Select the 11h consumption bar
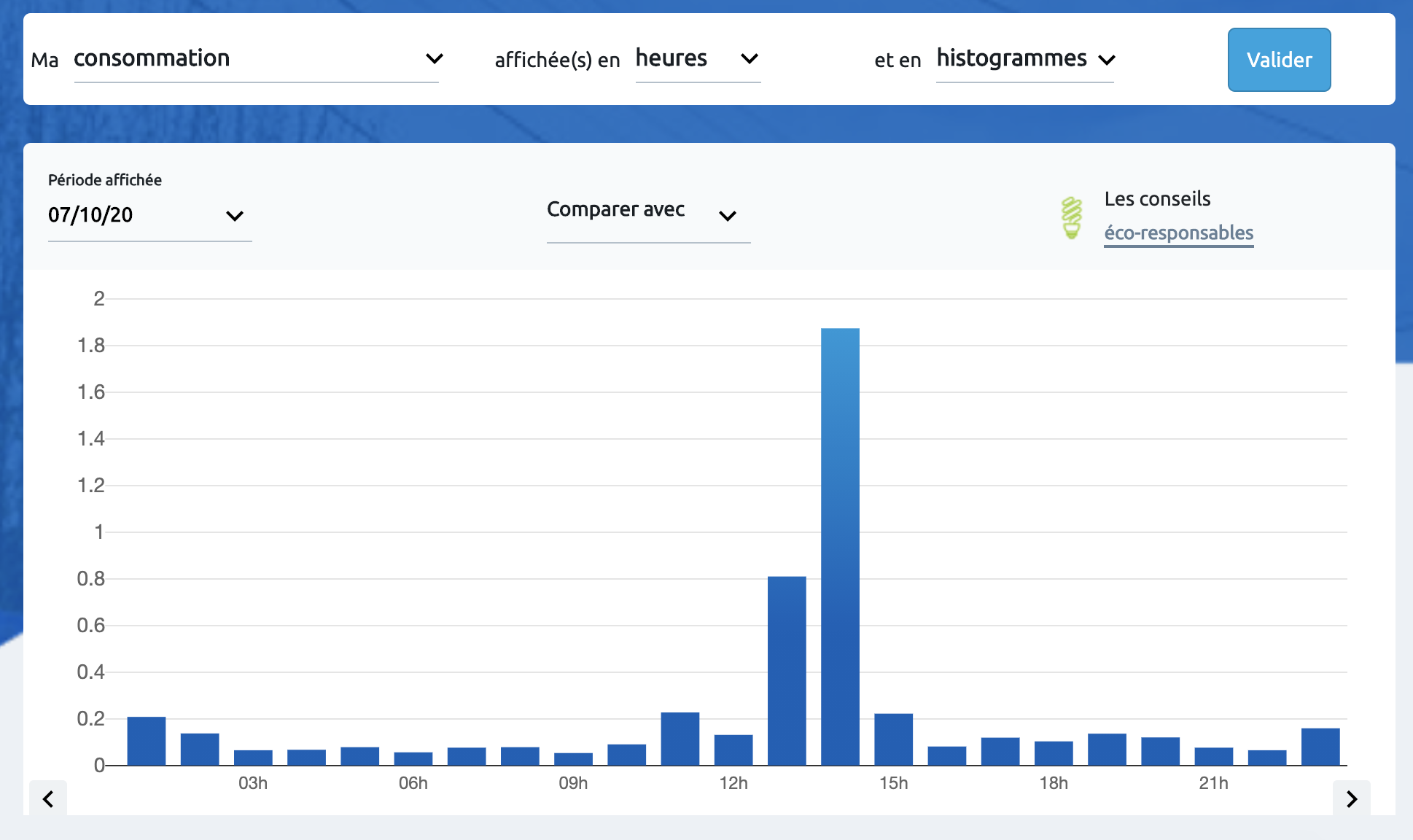This screenshot has width=1413, height=840. pyautogui.click(x=680, y=739)
